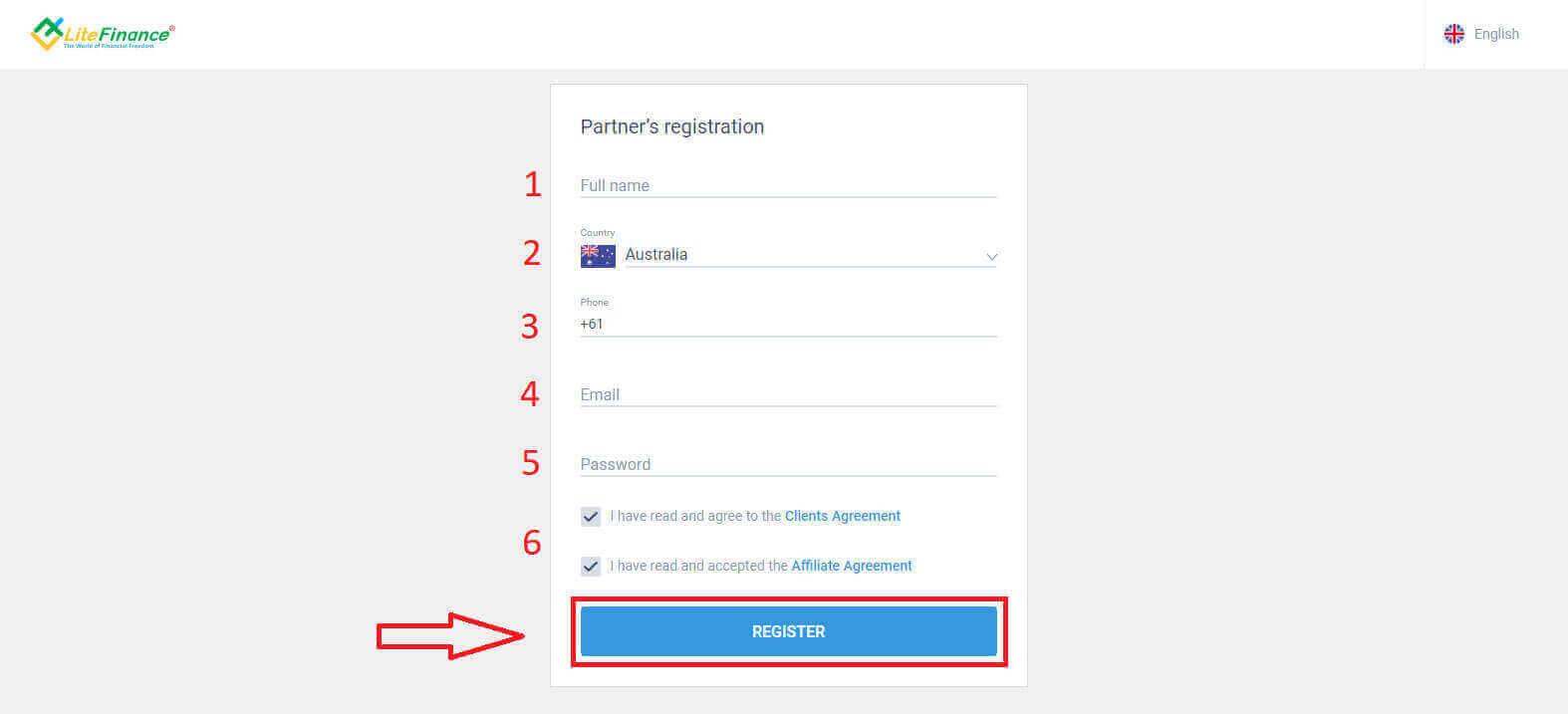Select the Password input field
The image size is (1568, 714).
[x=787, y=464]
